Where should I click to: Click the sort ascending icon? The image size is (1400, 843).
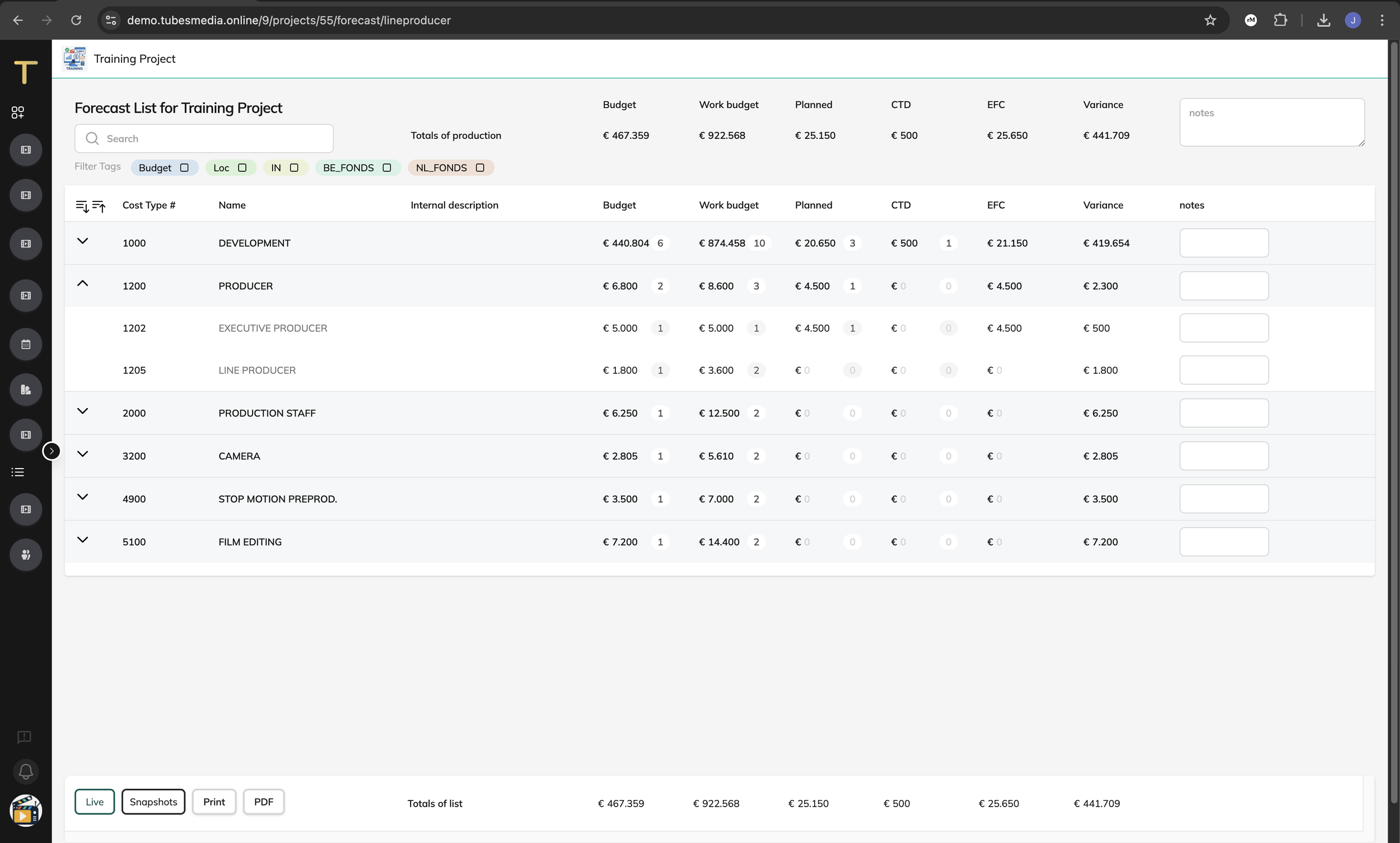(99, 206)
